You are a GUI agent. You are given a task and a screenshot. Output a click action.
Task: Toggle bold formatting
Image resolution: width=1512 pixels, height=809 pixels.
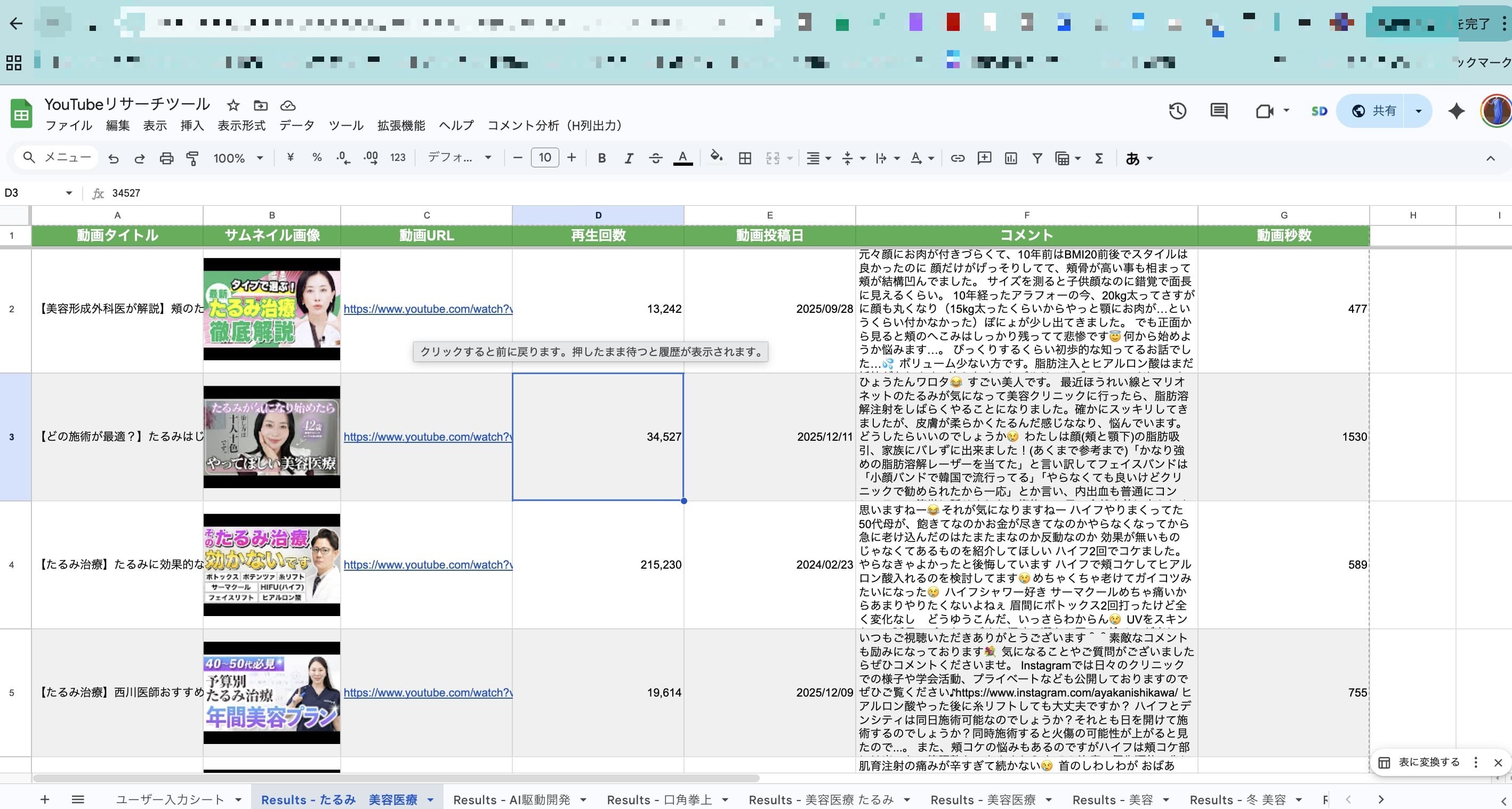601,158
